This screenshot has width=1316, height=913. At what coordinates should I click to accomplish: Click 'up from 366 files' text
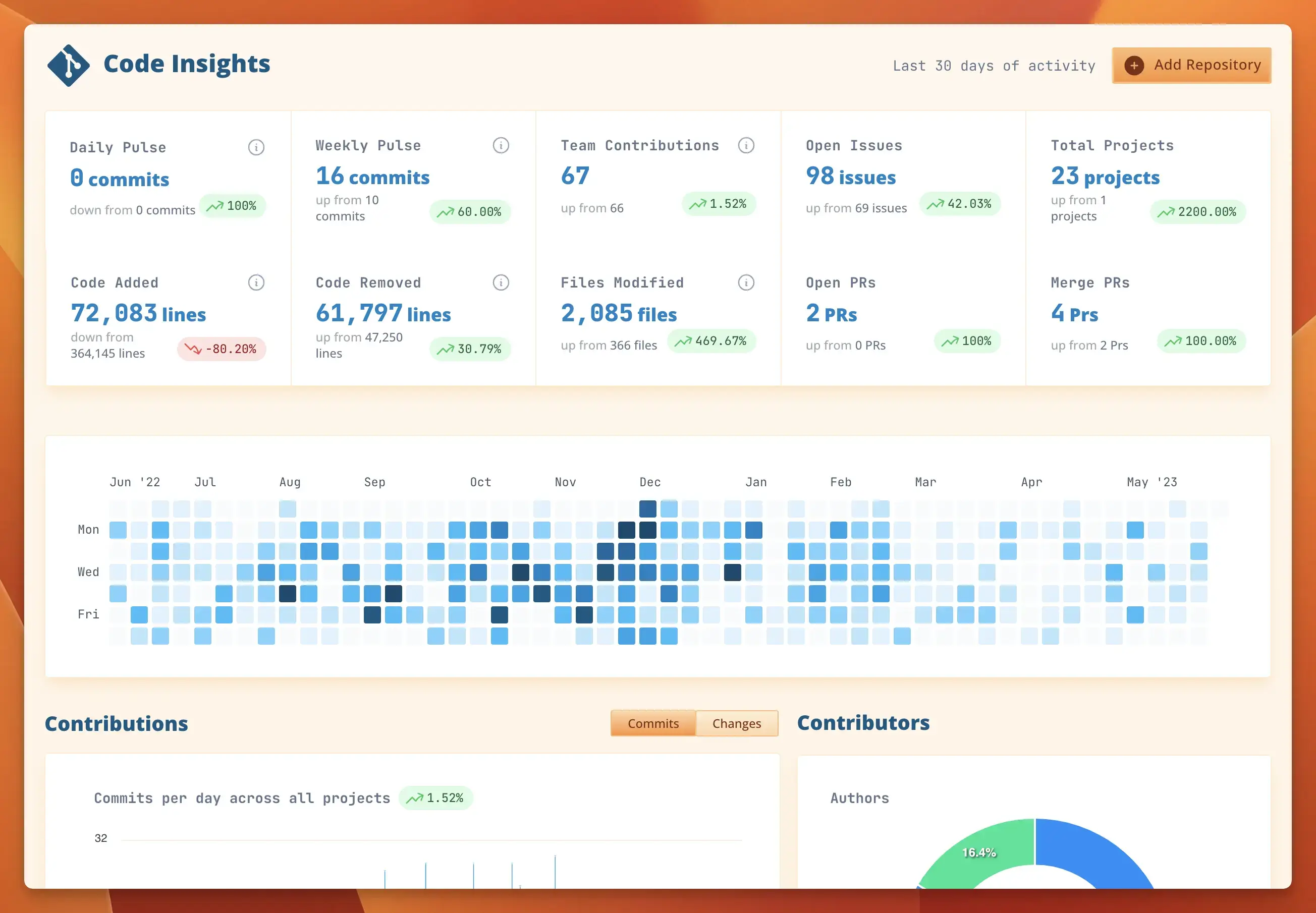(x=608, y=346)
